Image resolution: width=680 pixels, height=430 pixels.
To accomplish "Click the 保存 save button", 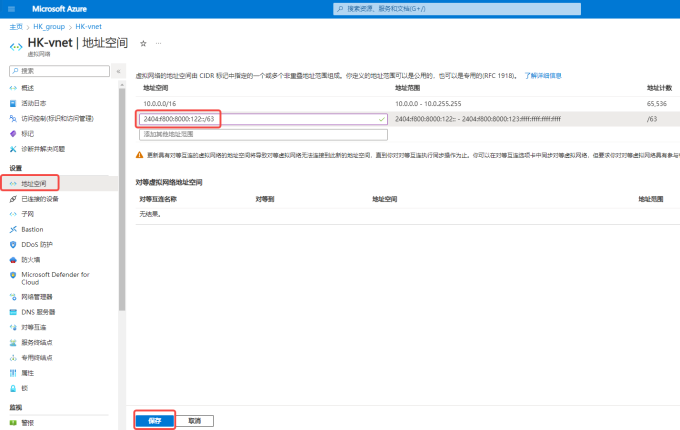I will pyautogui.click(x=155, y=421).
